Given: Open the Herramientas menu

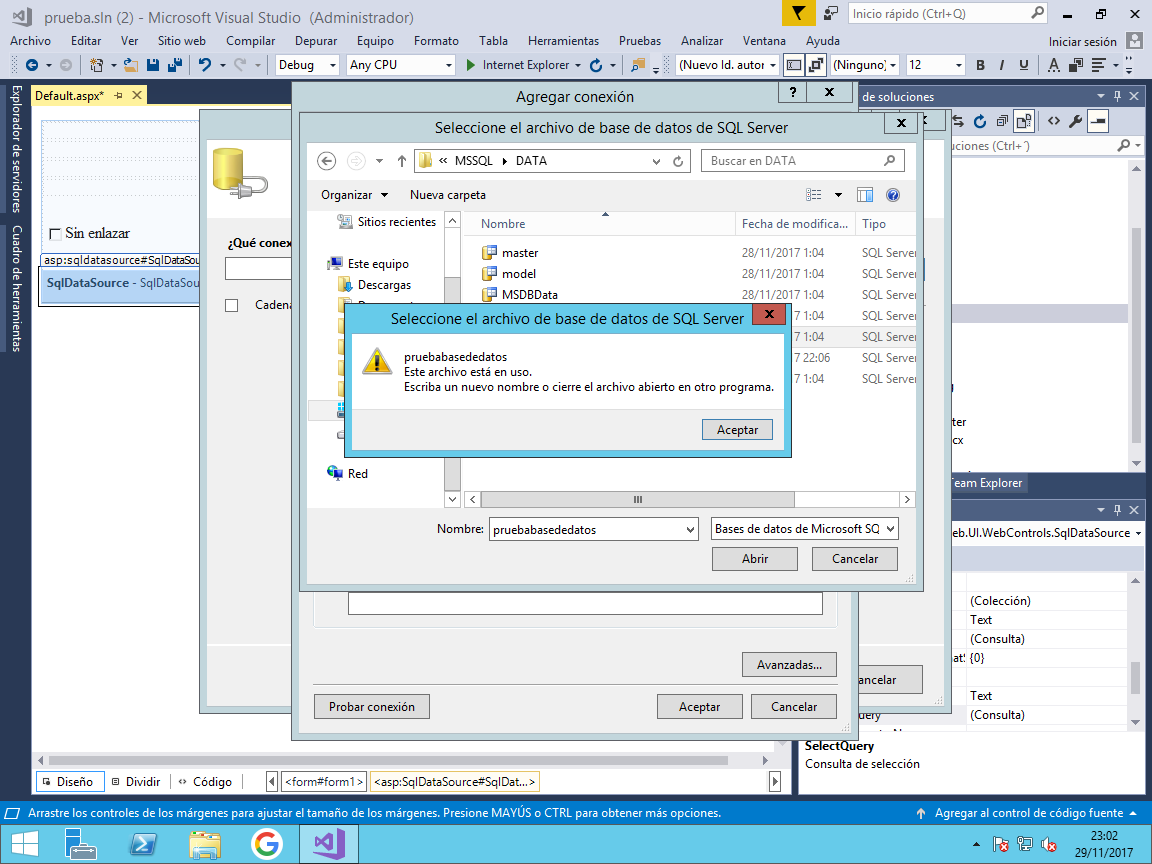Looking at the screenshot, I should tap(564, 41).
